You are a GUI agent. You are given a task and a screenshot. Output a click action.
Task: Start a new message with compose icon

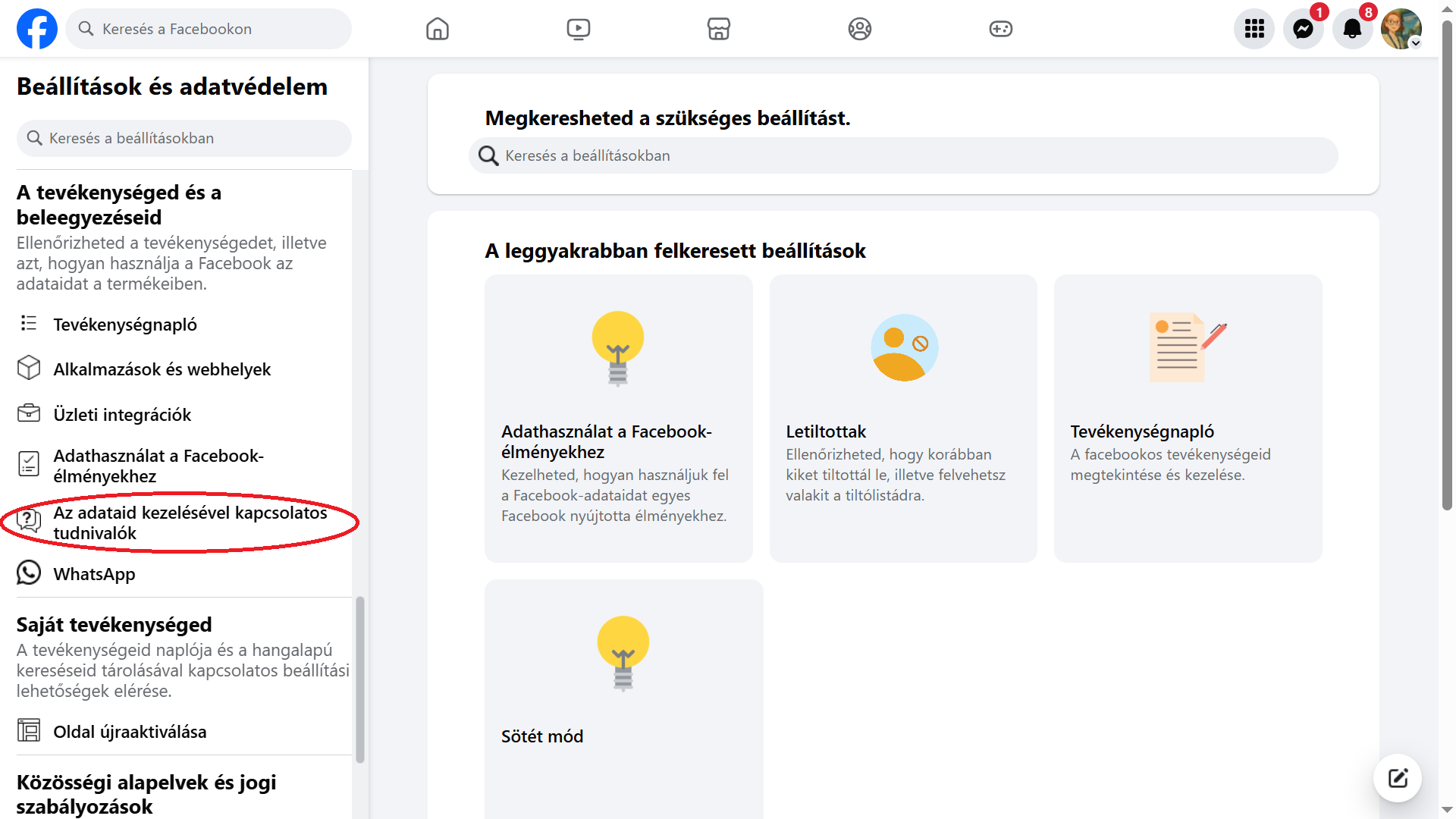point(1398,778)
